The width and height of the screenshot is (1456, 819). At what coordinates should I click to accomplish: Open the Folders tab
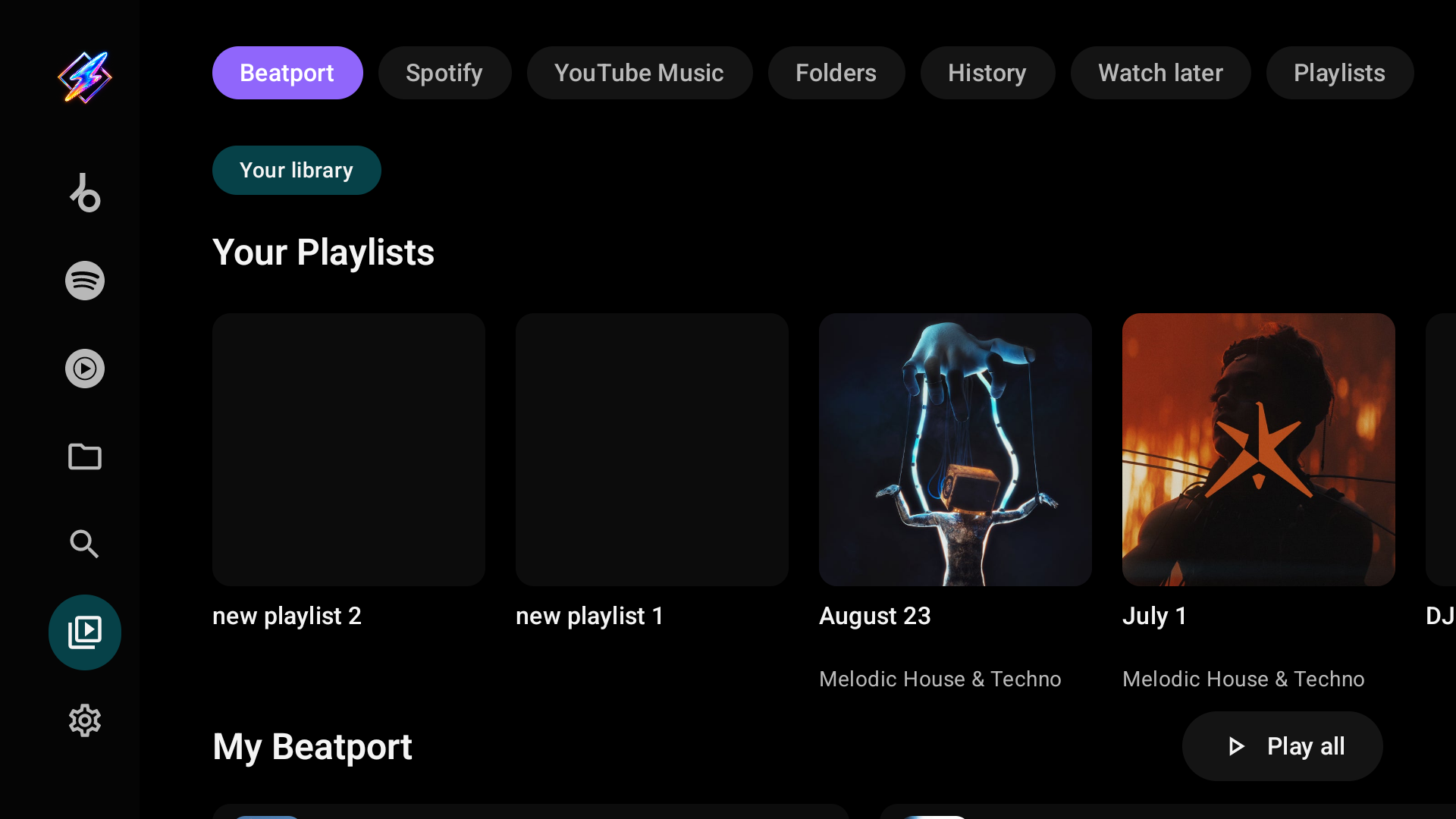point(836,73)
